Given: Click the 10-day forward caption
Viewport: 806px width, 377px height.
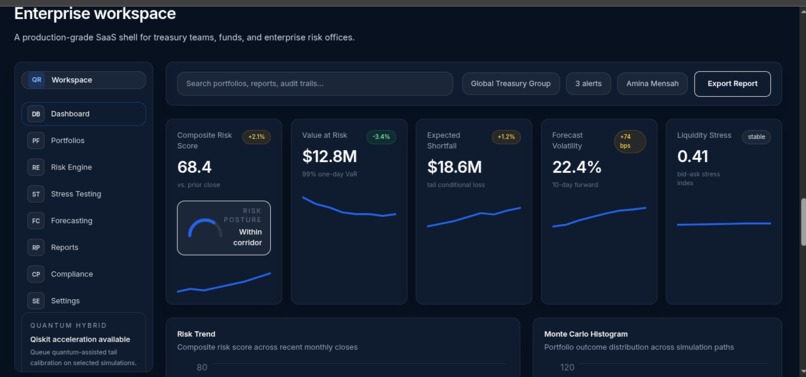Looking at the screenshot, I should click(575, 185).
